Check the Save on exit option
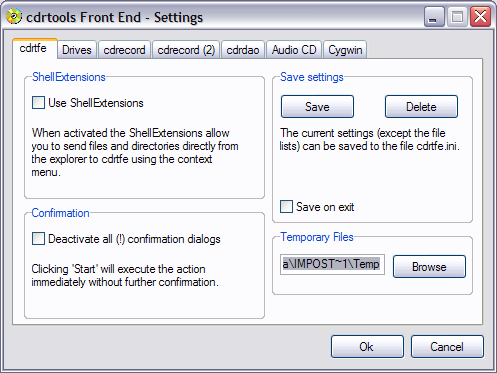The image size is (497, 373). coord(286,207)
